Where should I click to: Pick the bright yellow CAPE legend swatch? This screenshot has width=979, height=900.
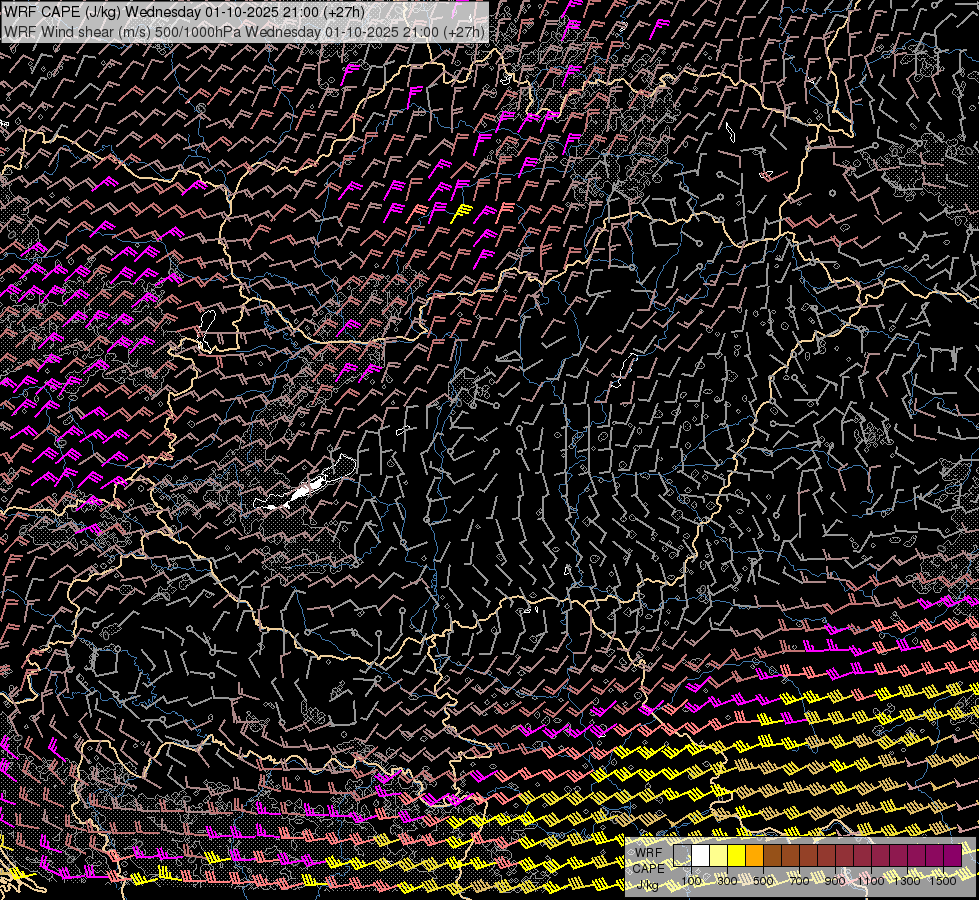pyautogui.click(x=736, y=855)
